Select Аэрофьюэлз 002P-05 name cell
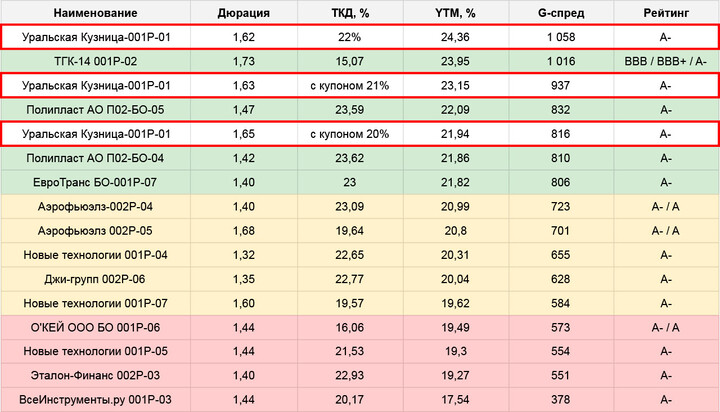This screenshot has width=720, height=412. tap(95, 231)
